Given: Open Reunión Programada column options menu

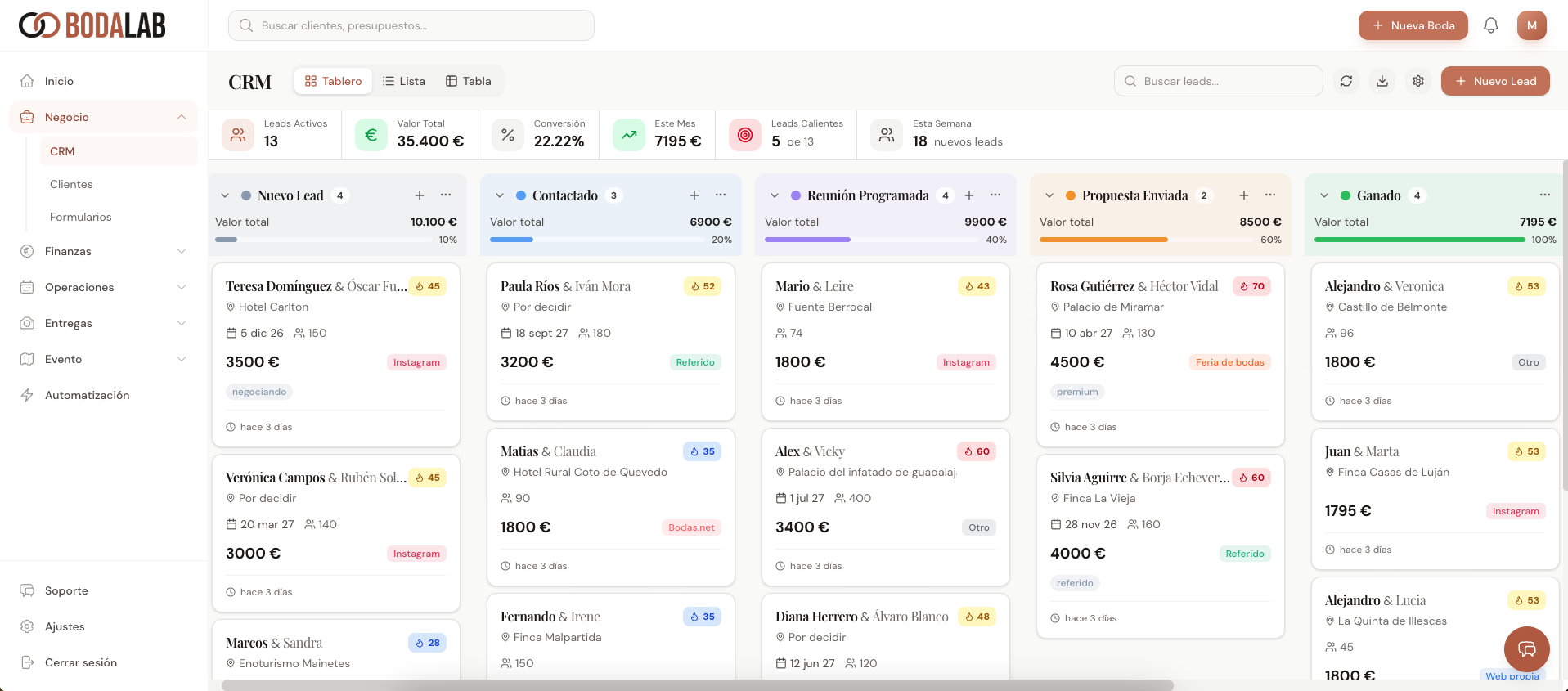Looking at the screenshot, I should point(995,195).
